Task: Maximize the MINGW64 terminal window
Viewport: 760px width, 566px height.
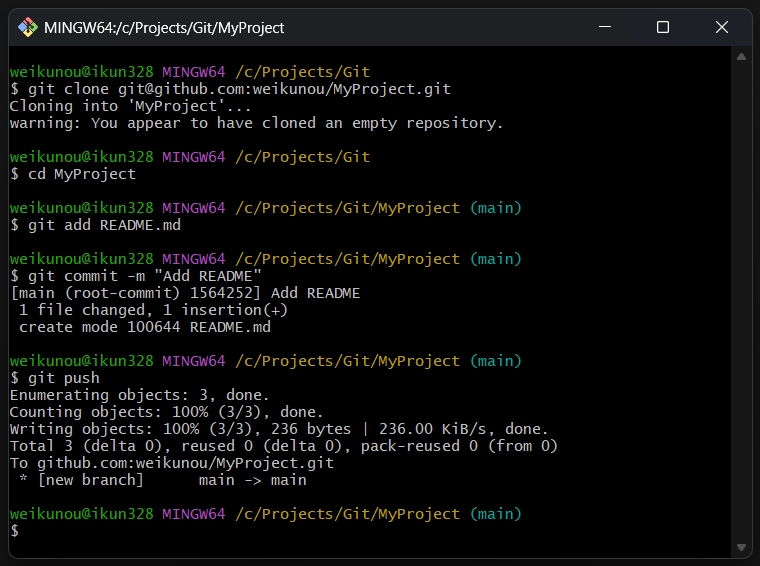Action: tap(663, 27)
